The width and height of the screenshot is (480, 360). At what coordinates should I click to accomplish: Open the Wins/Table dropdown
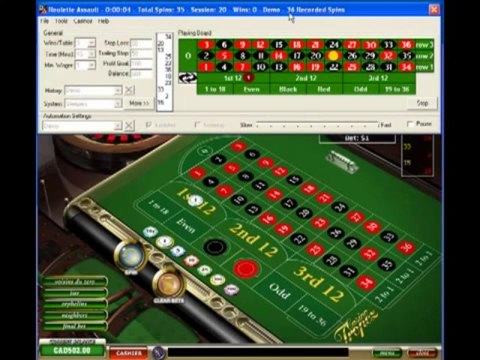click(x=92, y=43)
